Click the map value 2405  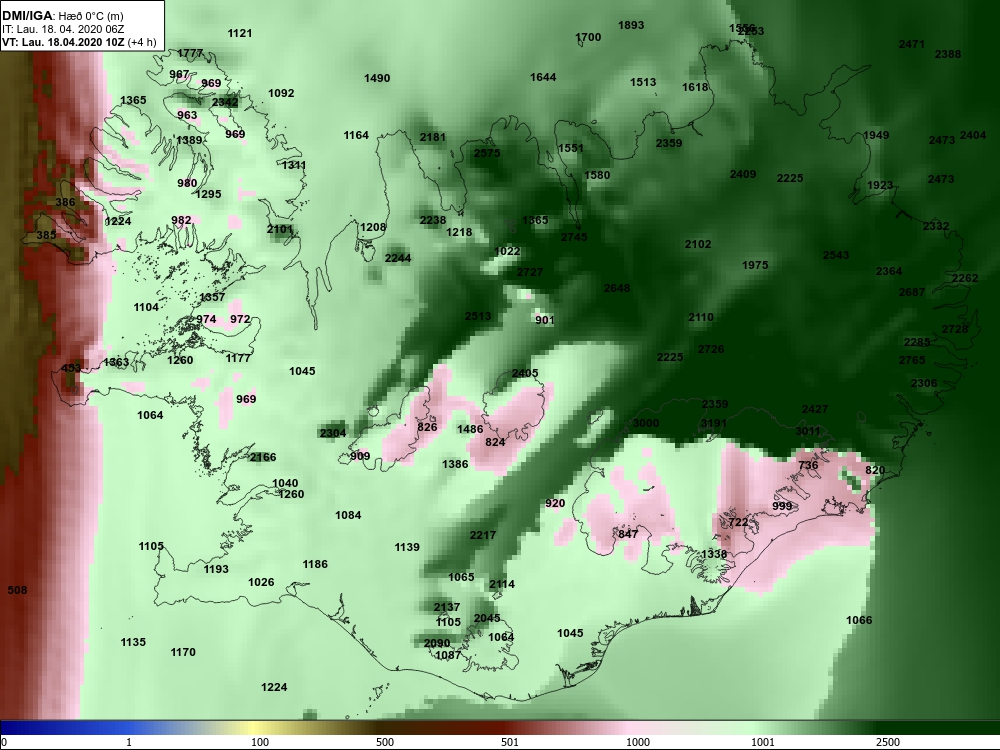click(525, 373)
